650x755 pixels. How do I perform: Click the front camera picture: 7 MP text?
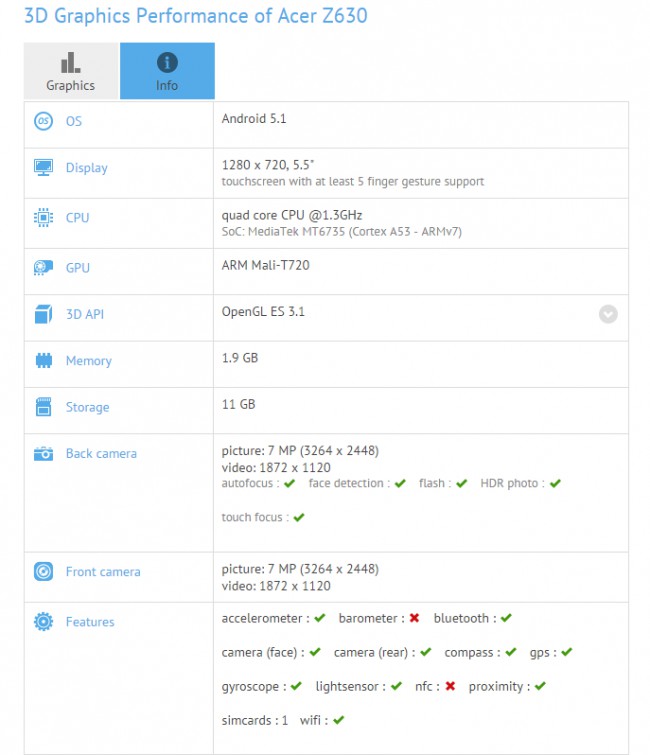tap(300, 569)
